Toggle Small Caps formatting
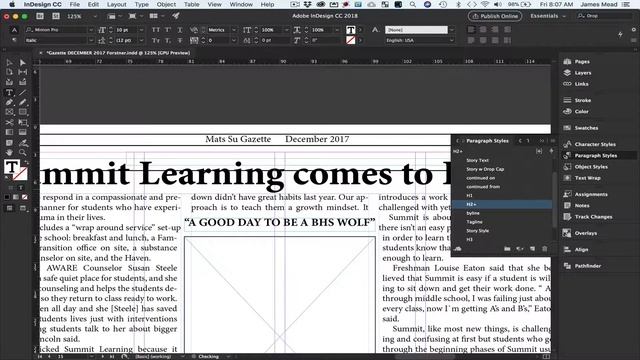 (x=156, y=40)
